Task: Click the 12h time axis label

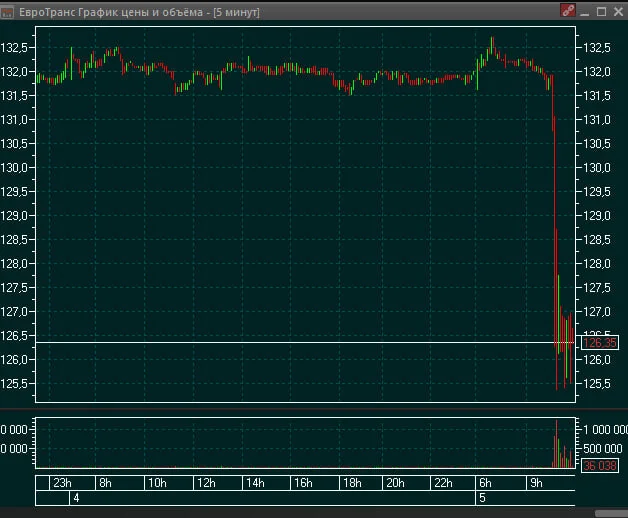Action: pyautogui.click(x=206, y=483)
